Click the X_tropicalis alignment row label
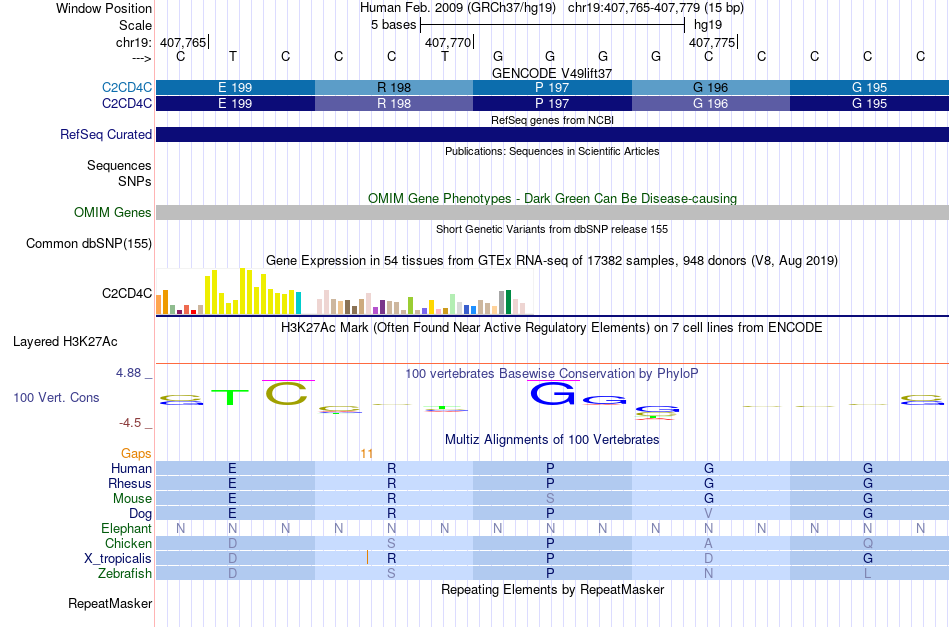The image size is (950, 627). tap(118, 559)
